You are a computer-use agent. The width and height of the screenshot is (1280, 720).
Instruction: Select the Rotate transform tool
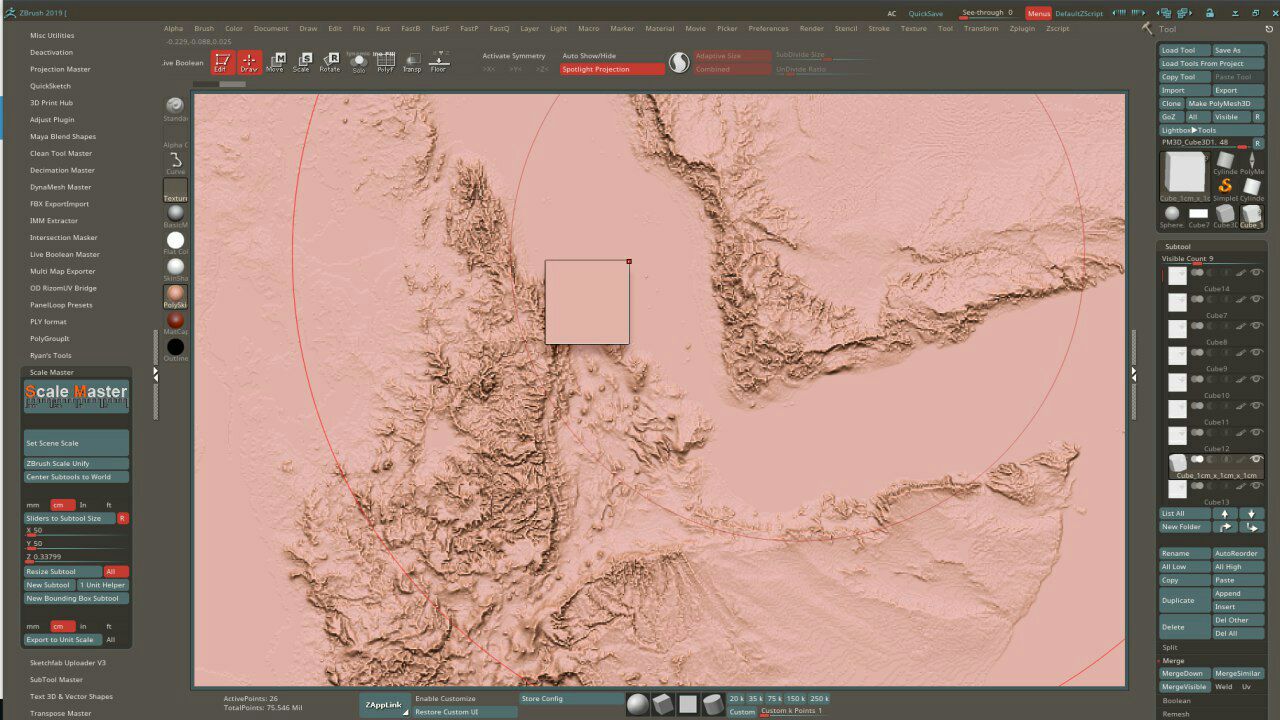(329, 62)
